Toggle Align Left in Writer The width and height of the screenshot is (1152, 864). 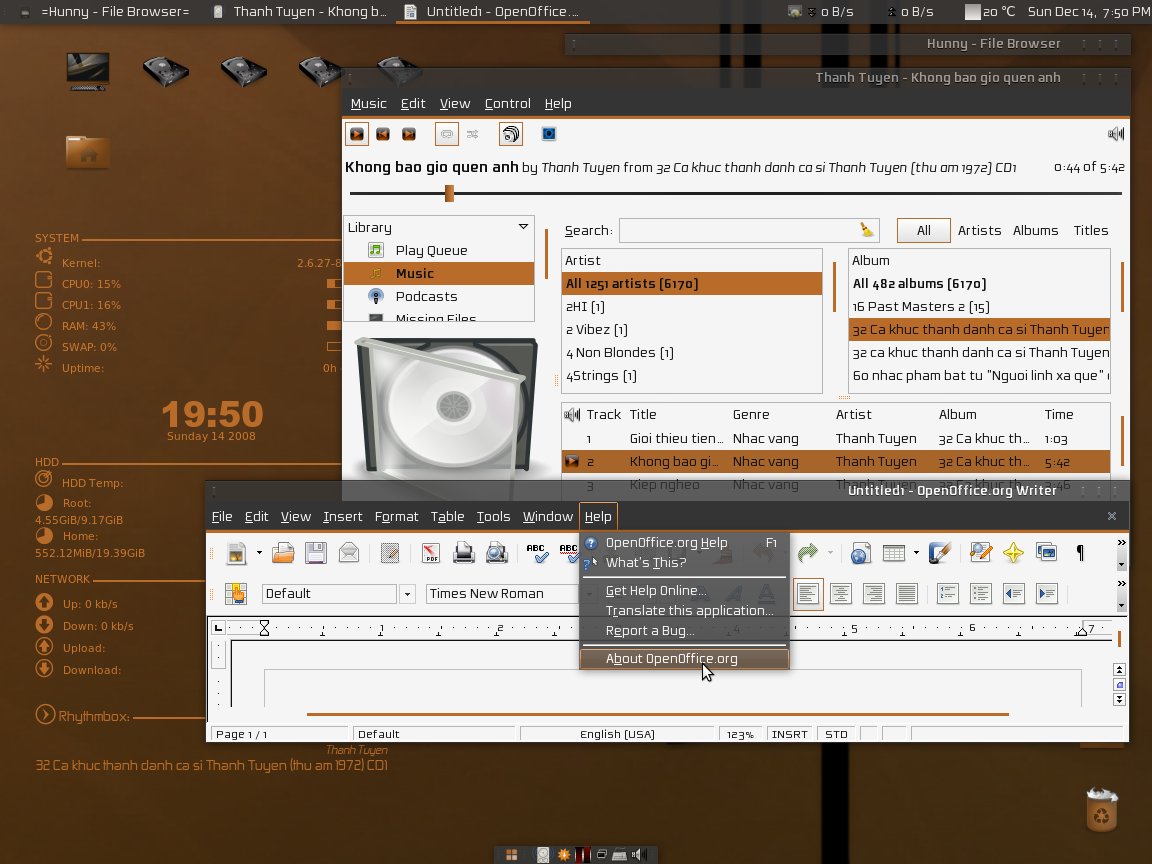pyautogui.click(x=807, y=594)
